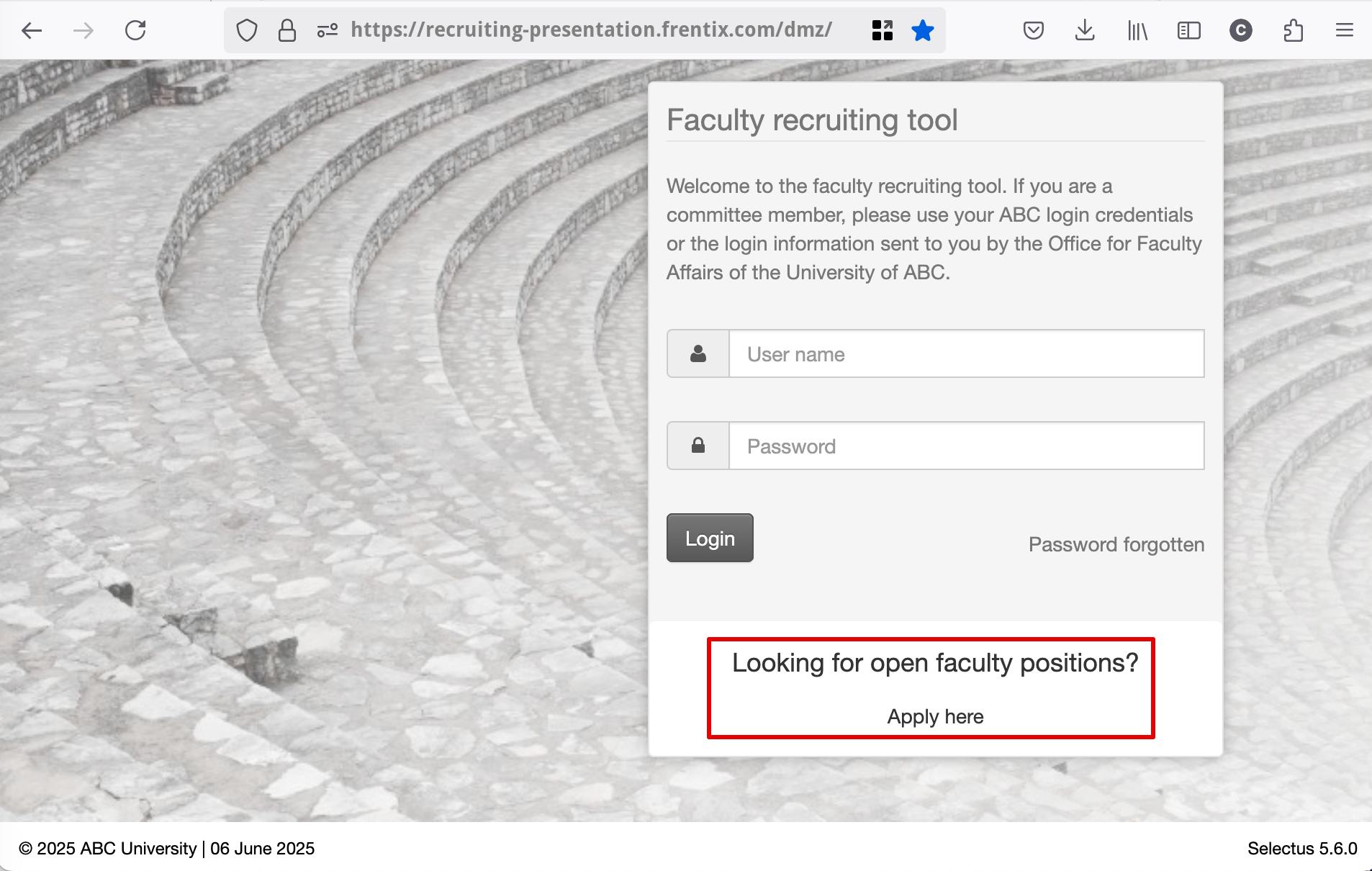This screenshot has width=1372, height=871.
Task: Show site security info via padlock
Action: pos(287,30)
